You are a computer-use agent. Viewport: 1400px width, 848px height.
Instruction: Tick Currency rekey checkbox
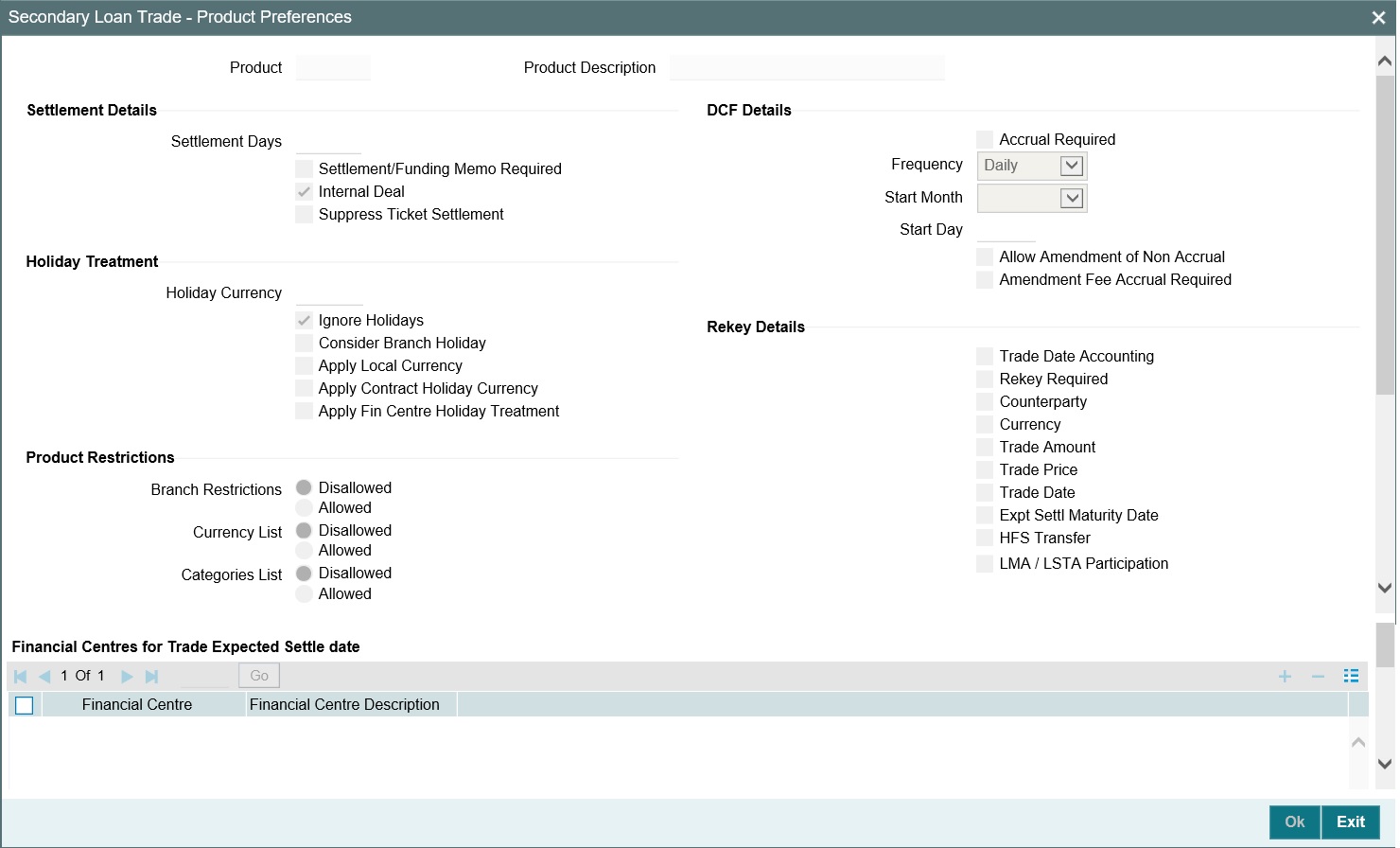(985, 425)
